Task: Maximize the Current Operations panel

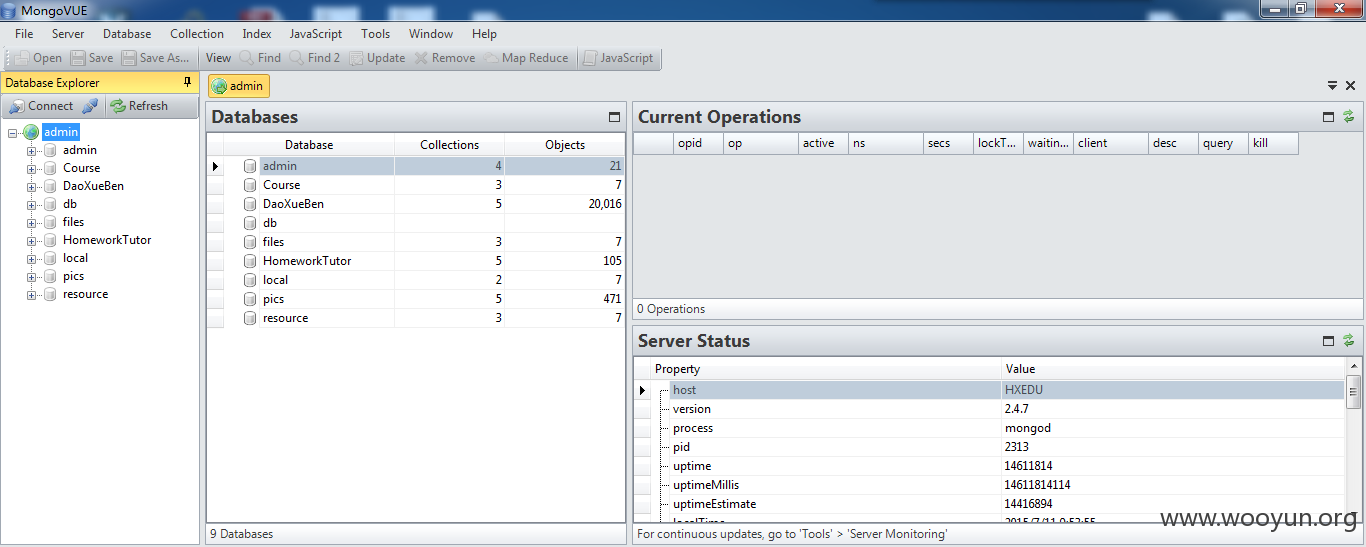Action: 1329,117
